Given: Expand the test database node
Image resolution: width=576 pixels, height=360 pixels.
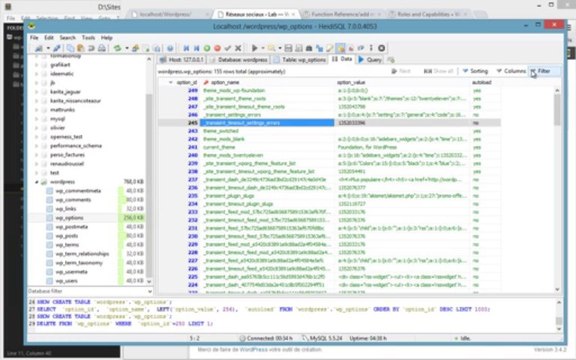Looking at the screenshot, I should [x=37, y=173].
